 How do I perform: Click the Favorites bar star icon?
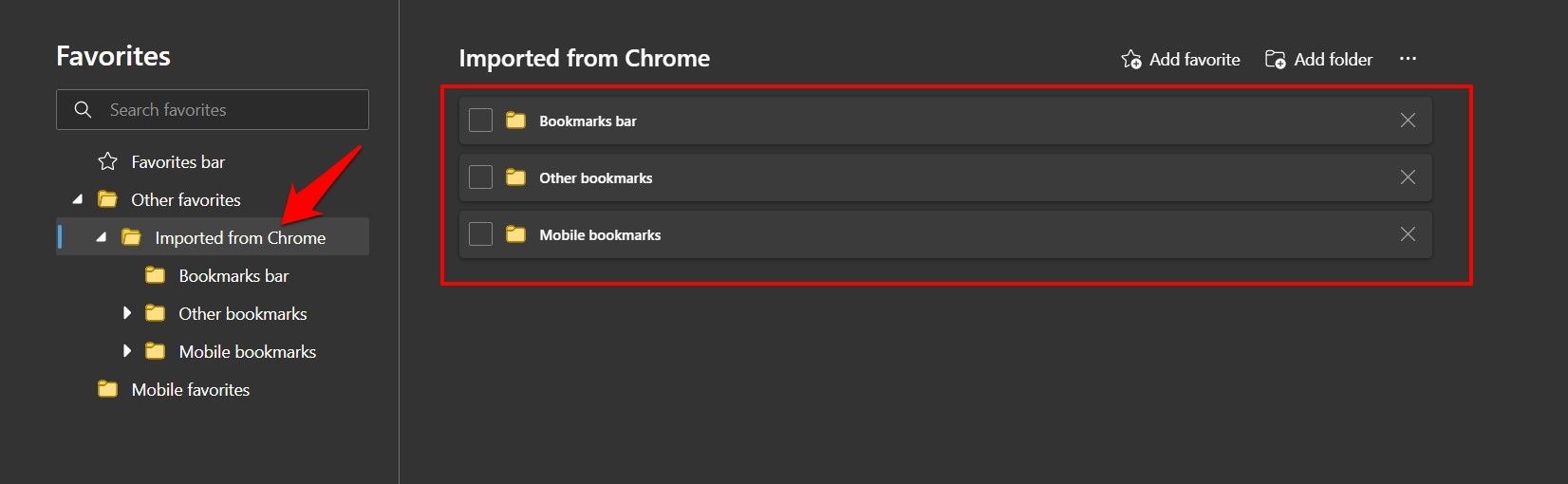click(108, 162)
